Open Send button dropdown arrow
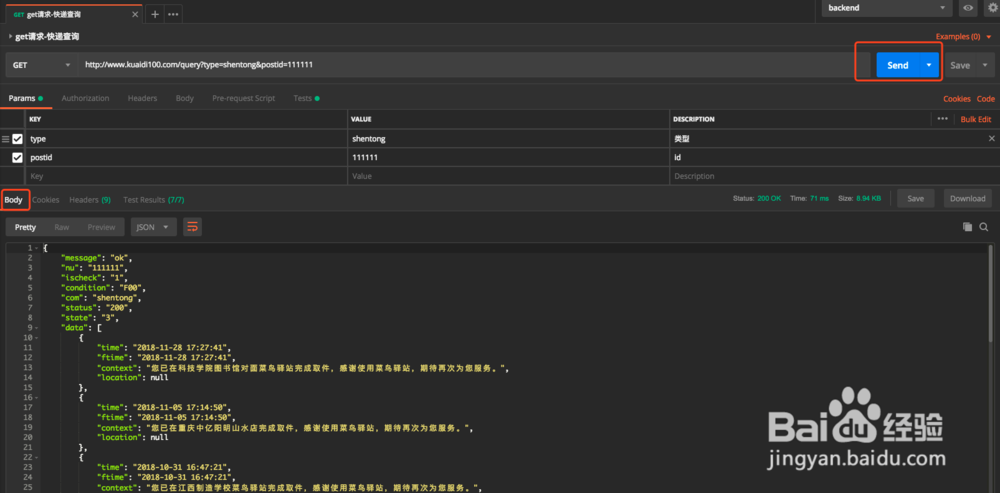 click(929, 65)
